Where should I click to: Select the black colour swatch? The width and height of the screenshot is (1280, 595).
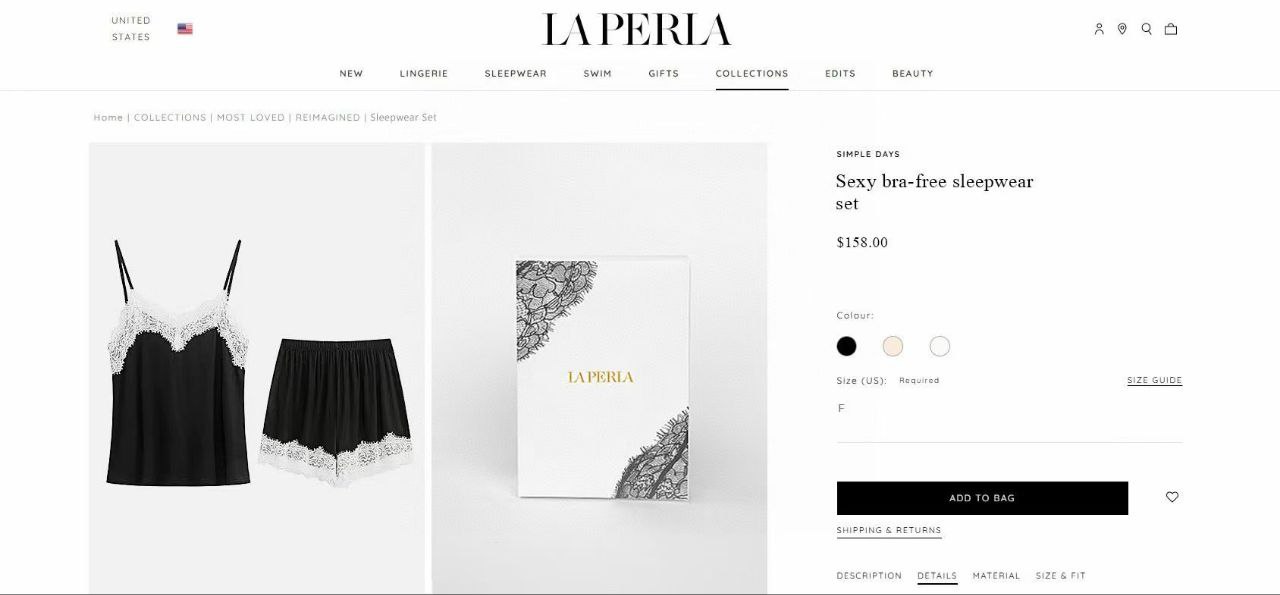tap(847, 346)
